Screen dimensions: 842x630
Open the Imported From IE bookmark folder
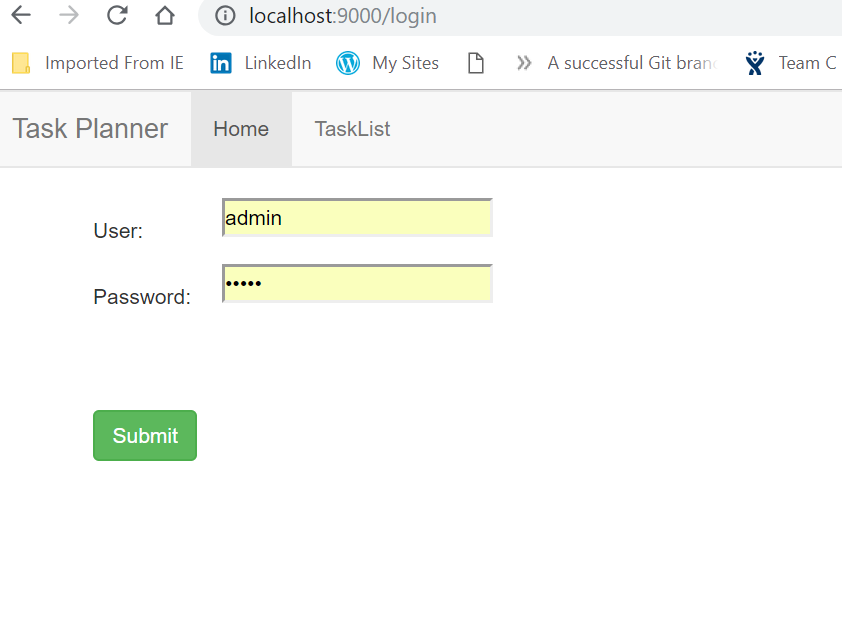98,63
